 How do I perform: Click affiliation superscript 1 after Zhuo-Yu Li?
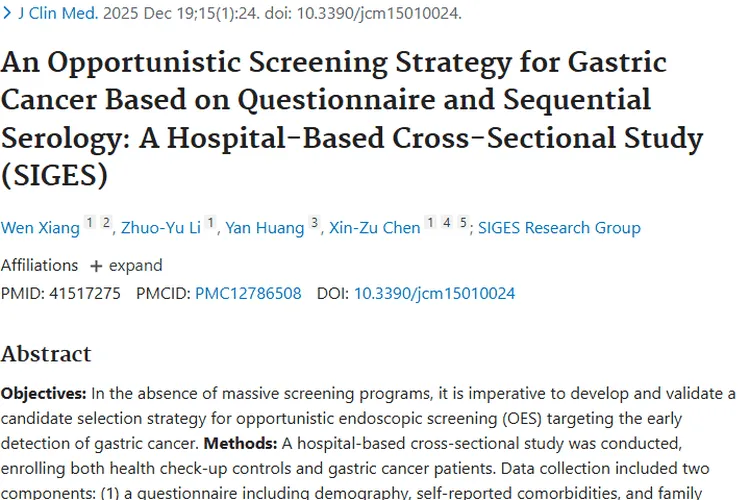click(210, 224)
